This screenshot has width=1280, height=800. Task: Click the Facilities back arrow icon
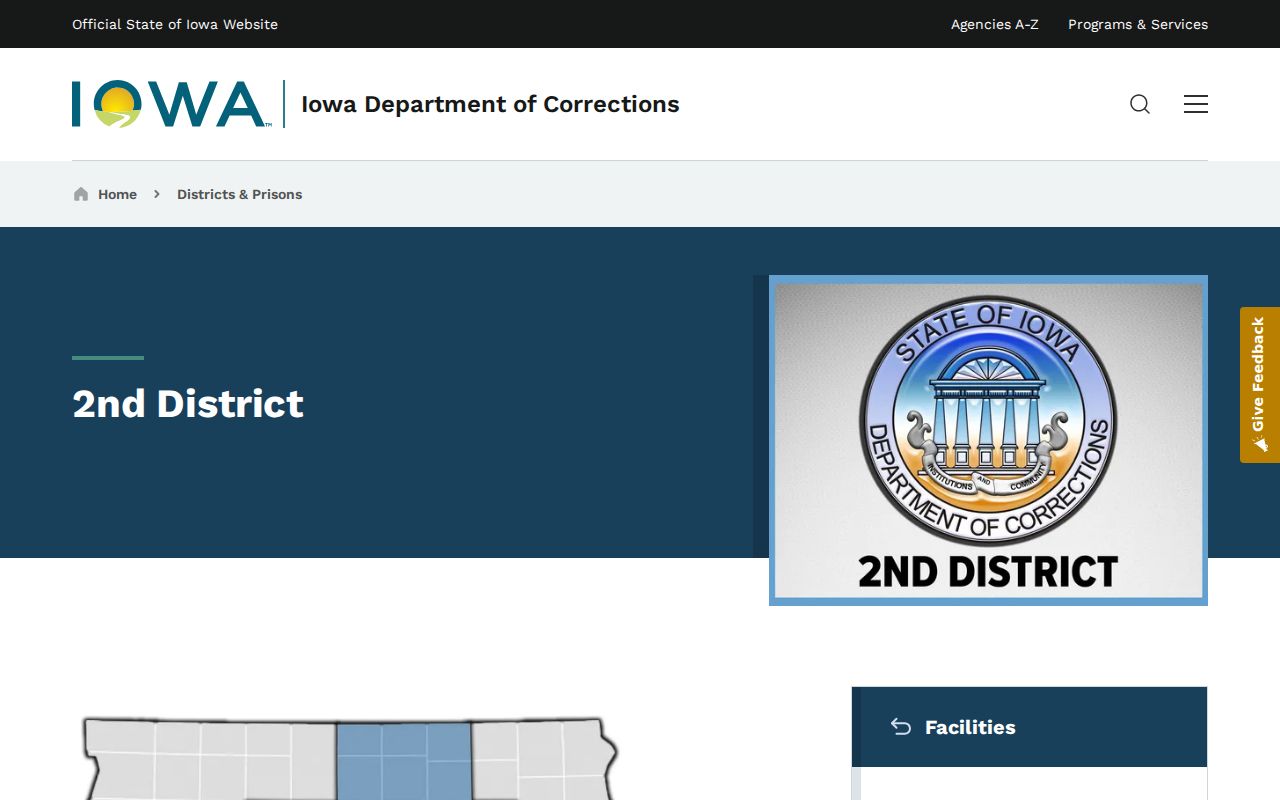click(x=901, y=727)
